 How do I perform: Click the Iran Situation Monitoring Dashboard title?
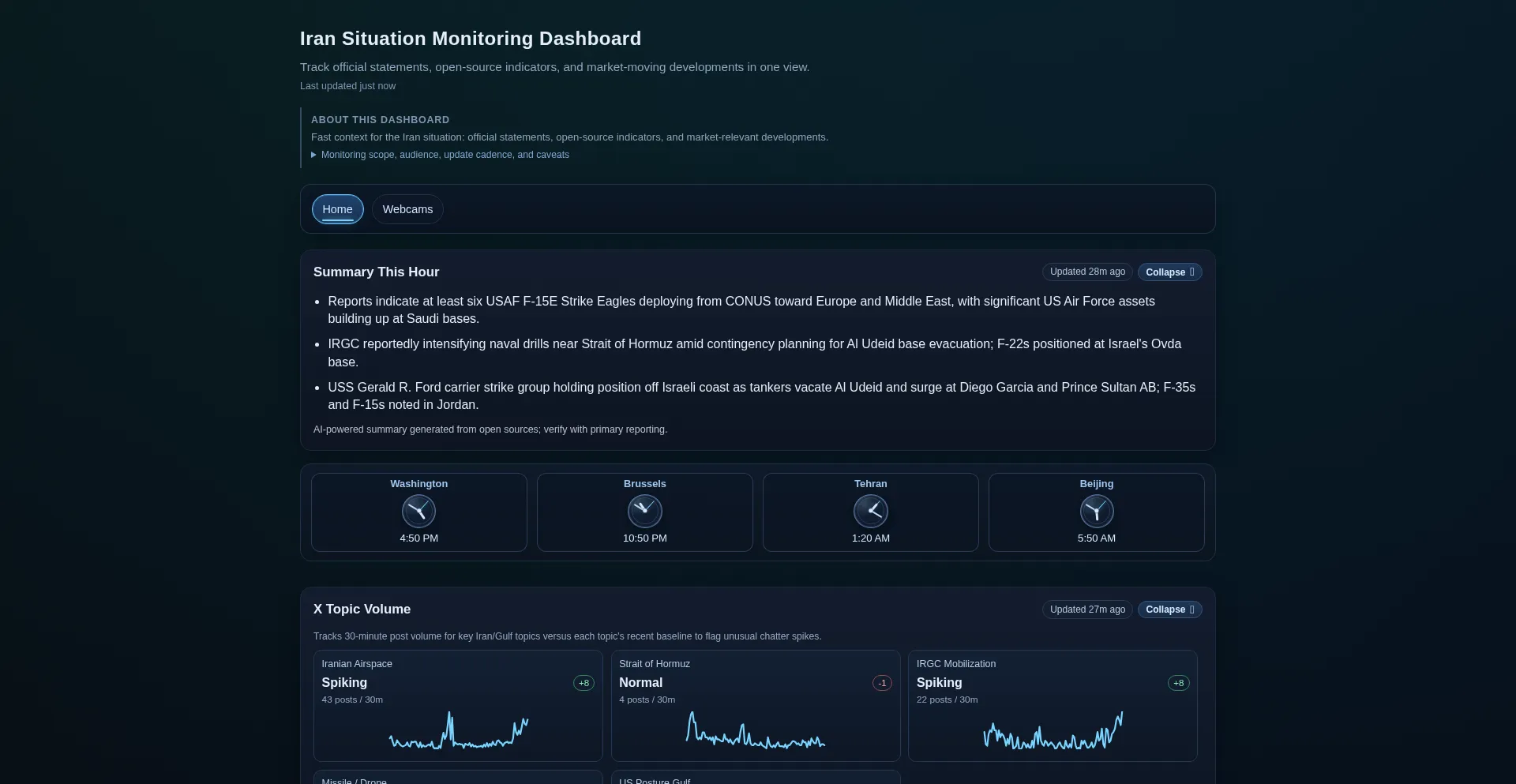click(x=471, y=38)
